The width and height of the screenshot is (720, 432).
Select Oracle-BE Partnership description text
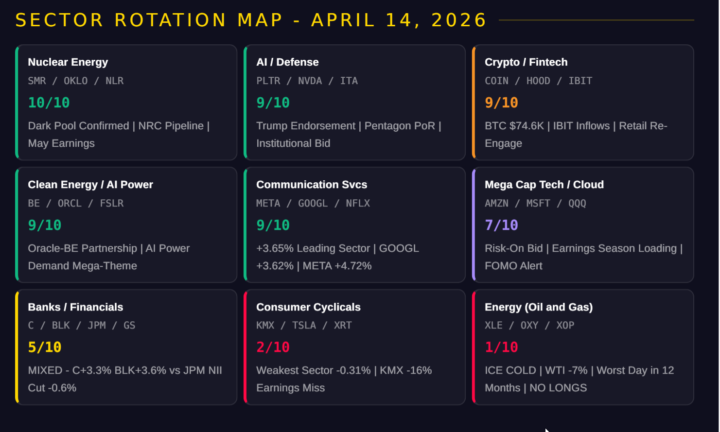point(109,257)
